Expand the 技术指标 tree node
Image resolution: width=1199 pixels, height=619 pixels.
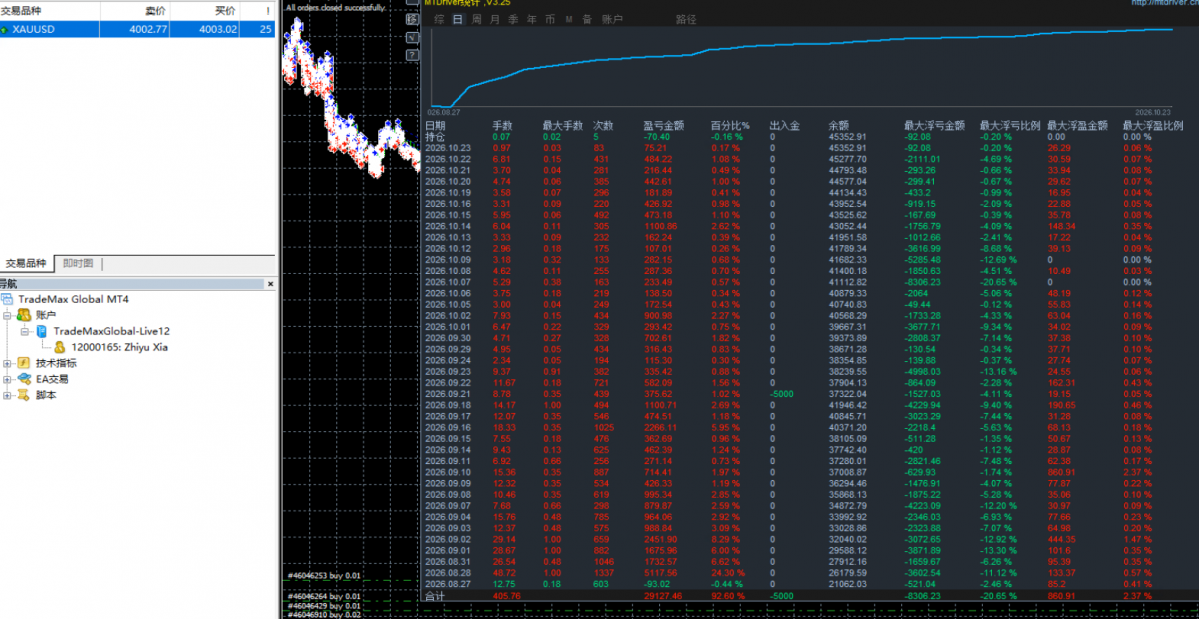7,363
